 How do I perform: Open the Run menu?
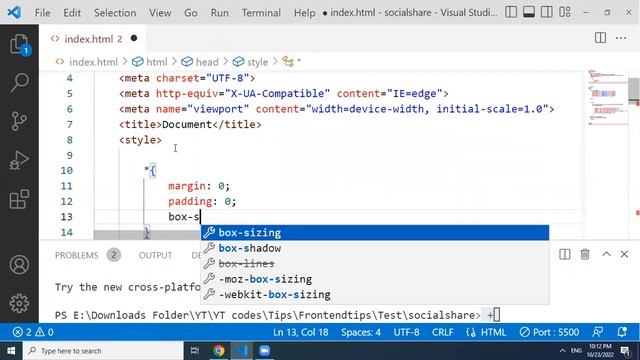click(220, 13)
